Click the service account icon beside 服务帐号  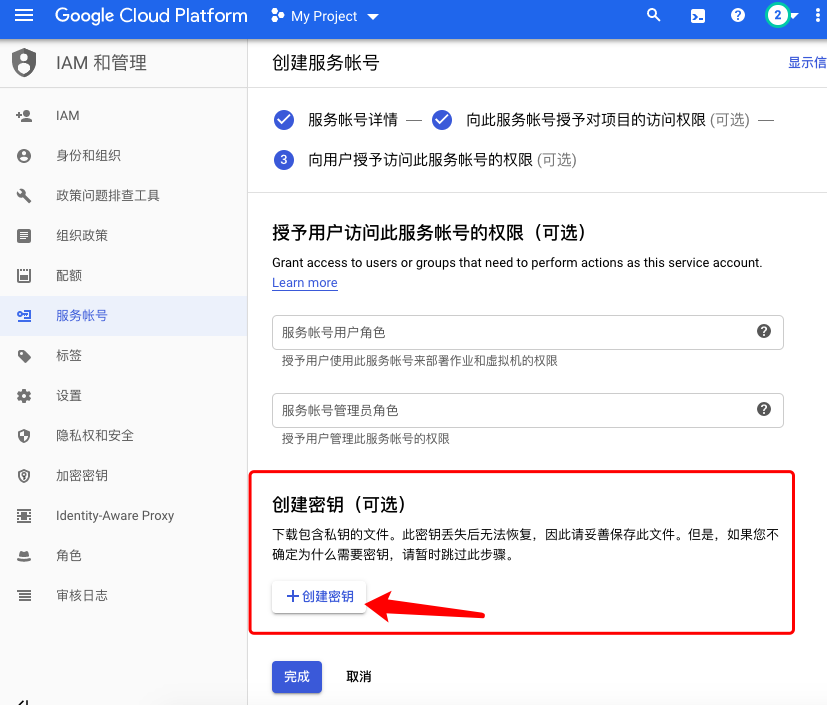coord(24,316)
